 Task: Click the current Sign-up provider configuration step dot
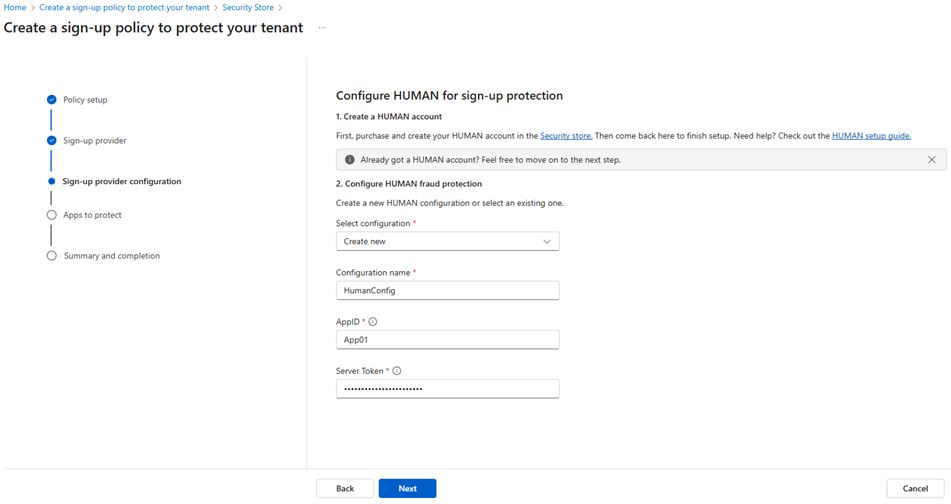tap(51, 182)
